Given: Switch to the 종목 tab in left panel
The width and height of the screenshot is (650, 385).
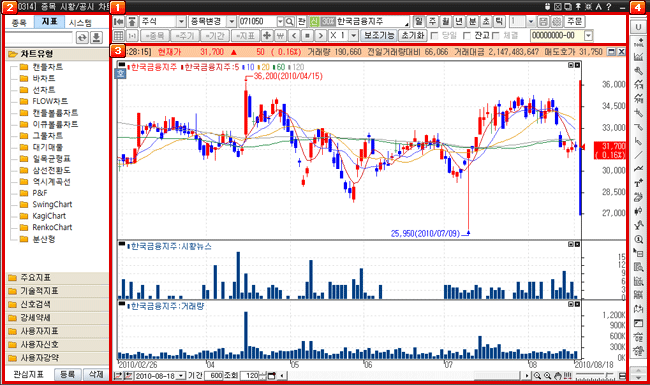Looking at the screenshot, I should [x=19, y=23].
